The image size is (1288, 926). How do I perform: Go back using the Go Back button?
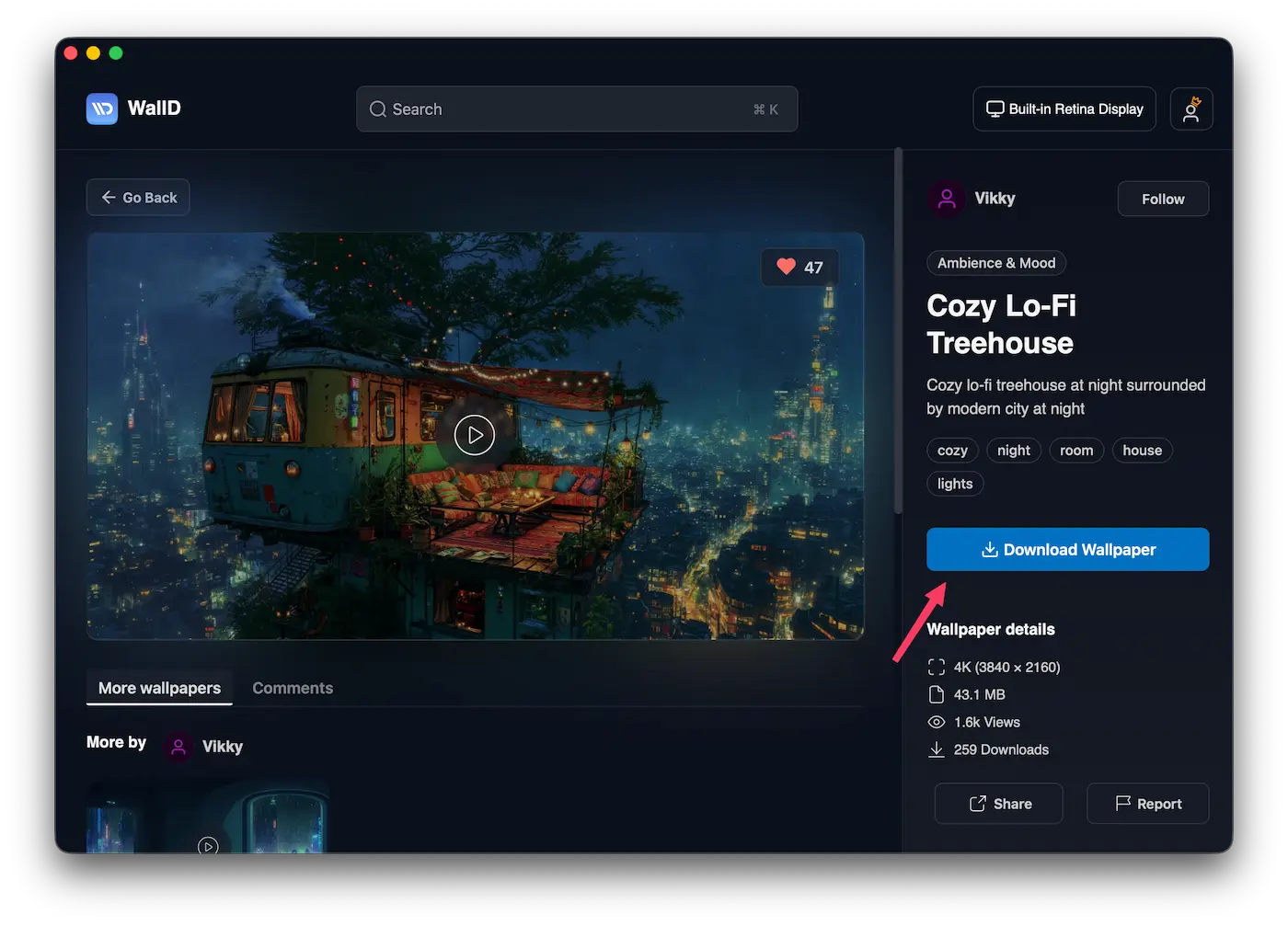coord(138,198)
